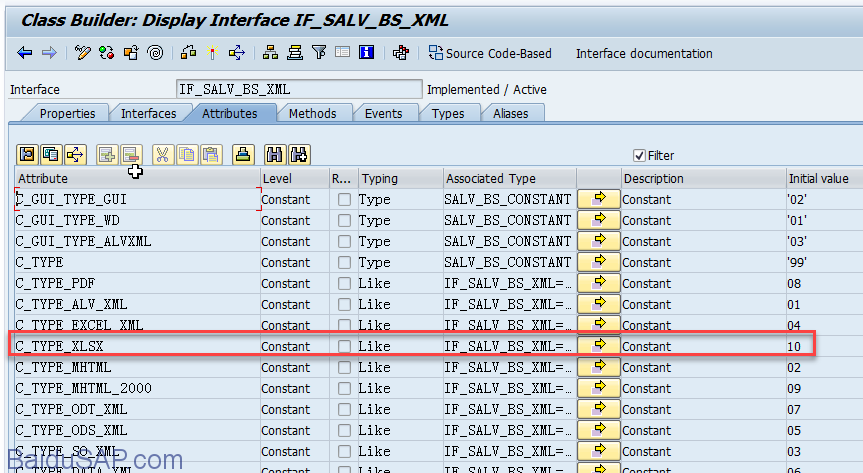Image resolution: width=863 pixels, height=473 pixels.
Task: Click the arrow button in C_TYPE_MHTML_2000 row
Action: coord(599,388)
